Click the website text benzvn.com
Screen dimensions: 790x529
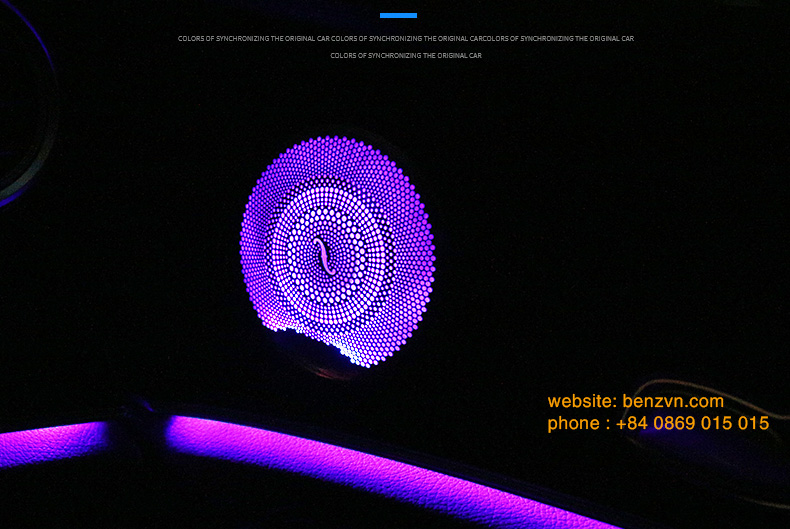pyautogui.click(x=673, y=401)
